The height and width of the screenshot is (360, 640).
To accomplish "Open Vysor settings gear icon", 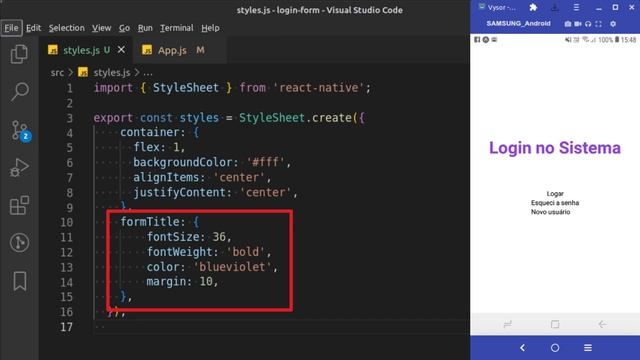I will coord(613,24).
